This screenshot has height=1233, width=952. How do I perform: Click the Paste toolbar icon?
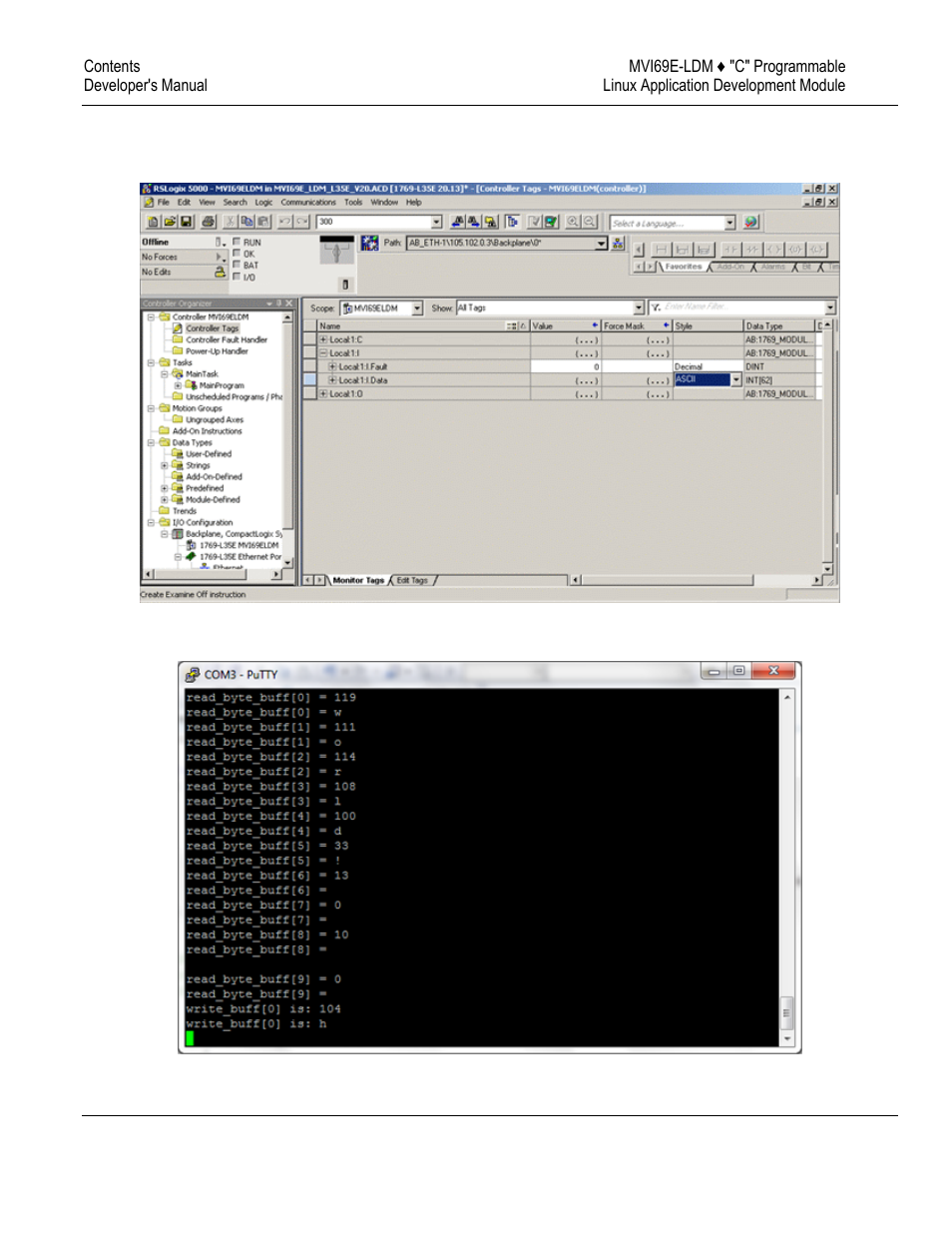263,222
